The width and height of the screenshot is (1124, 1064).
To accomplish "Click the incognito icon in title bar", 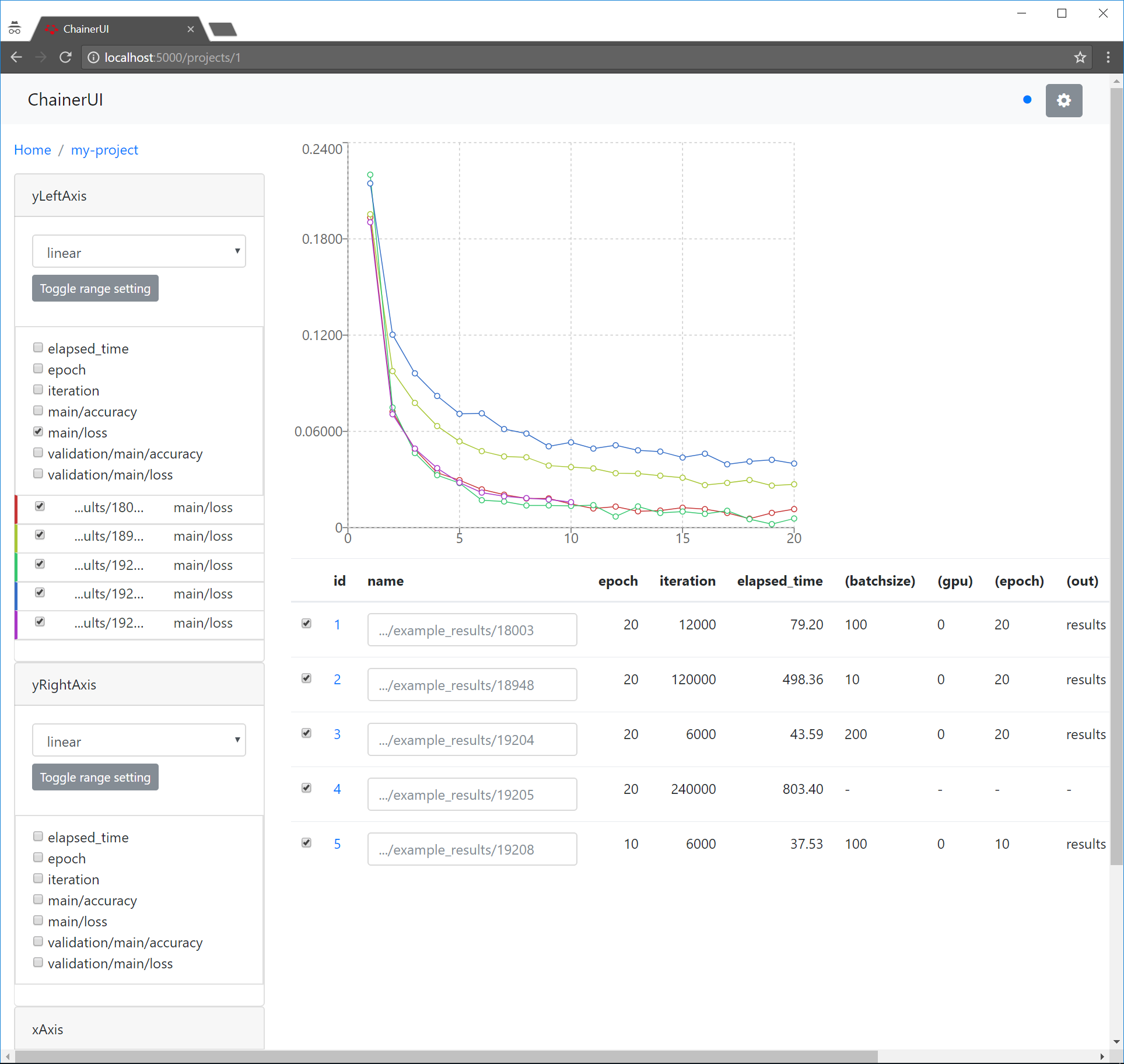I will pos(15,28).
